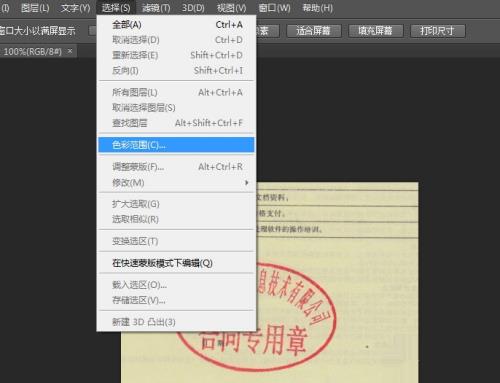
Task: Click 新建 3D 凸出(3) entry
Action: pyautogui.click(x=176, y=322)
